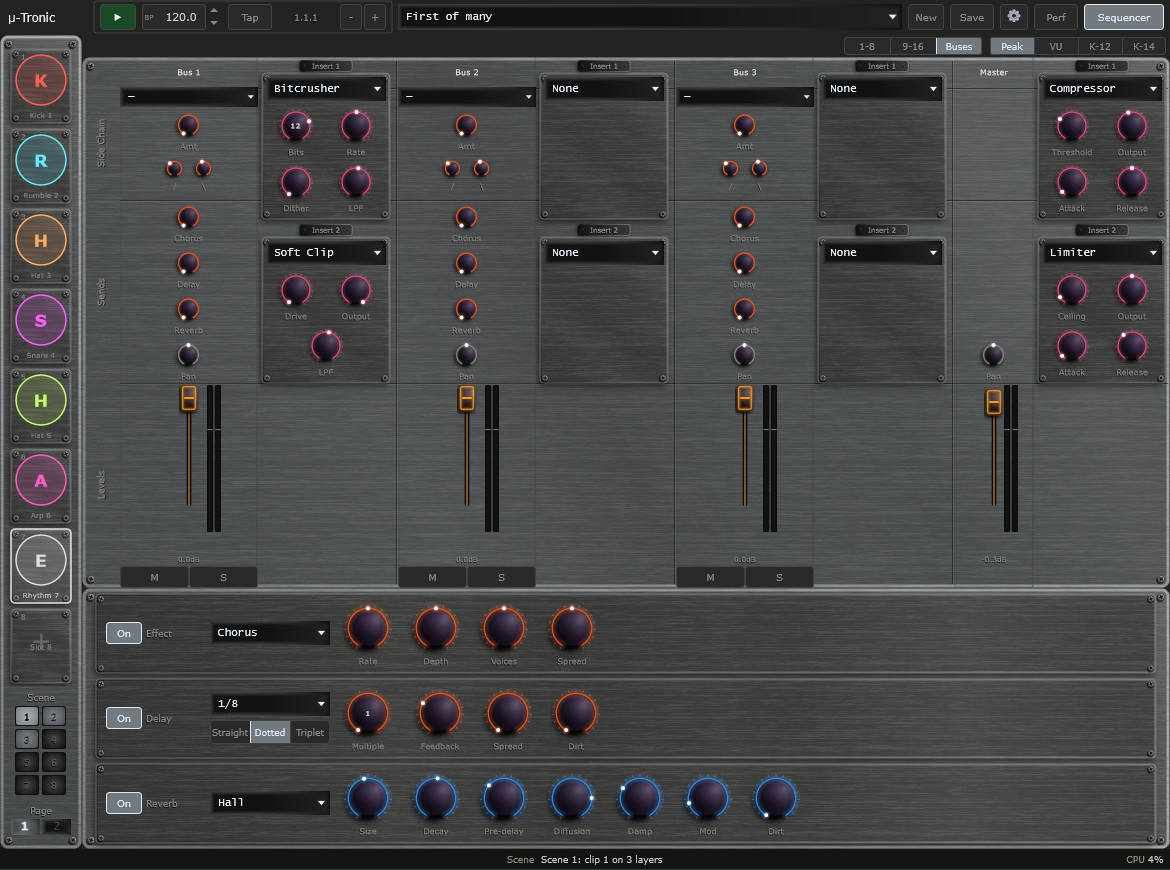Viewport: 1170px width, 870px height.
Task: Open the 1/8 delay time dropdown
Action: click(271, 704)
